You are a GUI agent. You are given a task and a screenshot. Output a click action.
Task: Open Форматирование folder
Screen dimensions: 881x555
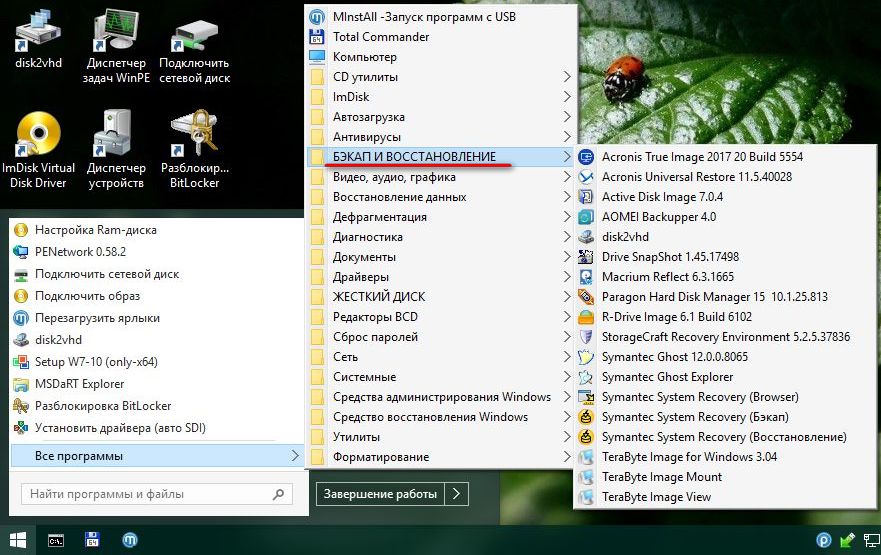440,457
